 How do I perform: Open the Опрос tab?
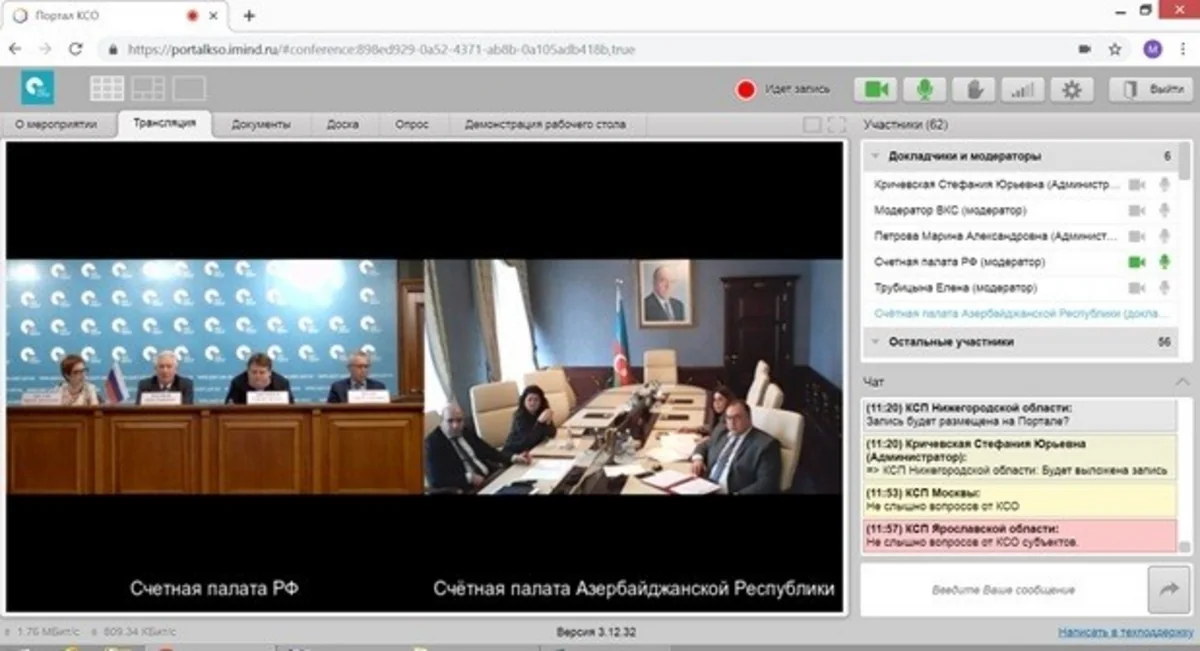[x=411, y=125]
